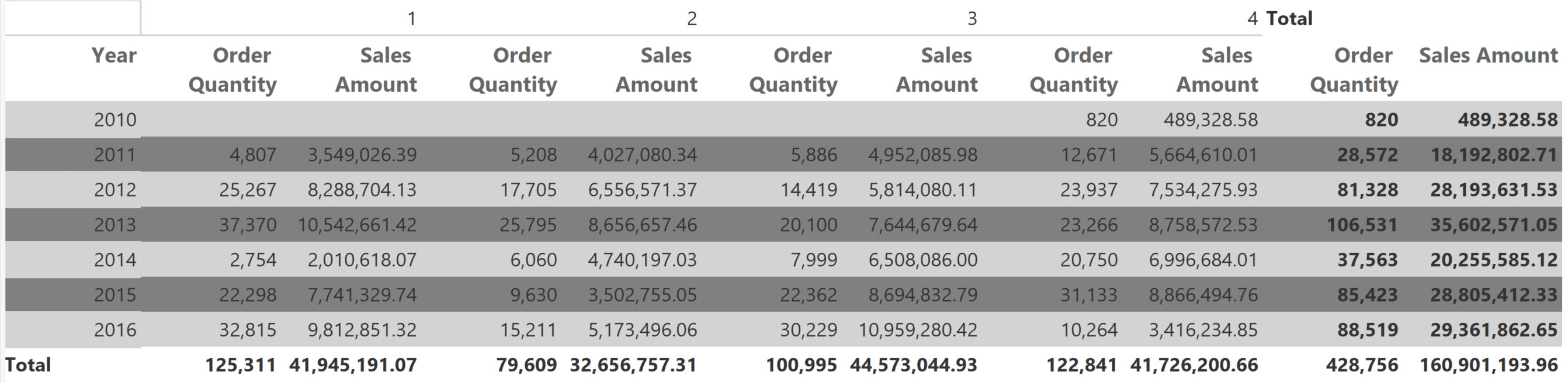Select the 2013 year row header
This screenshot has width=1568, height=383.
coord(115,225)
